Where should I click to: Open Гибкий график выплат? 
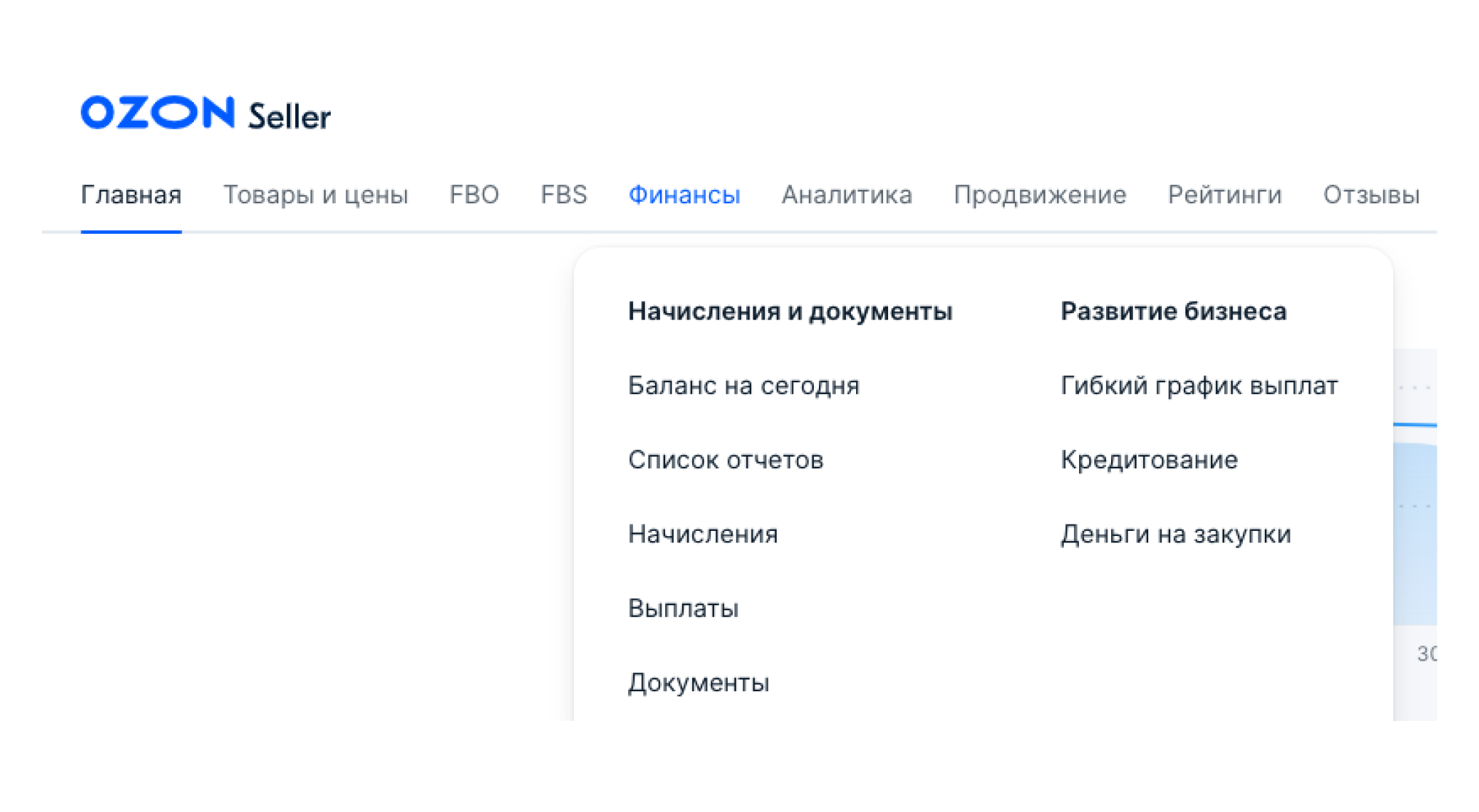1199,385
